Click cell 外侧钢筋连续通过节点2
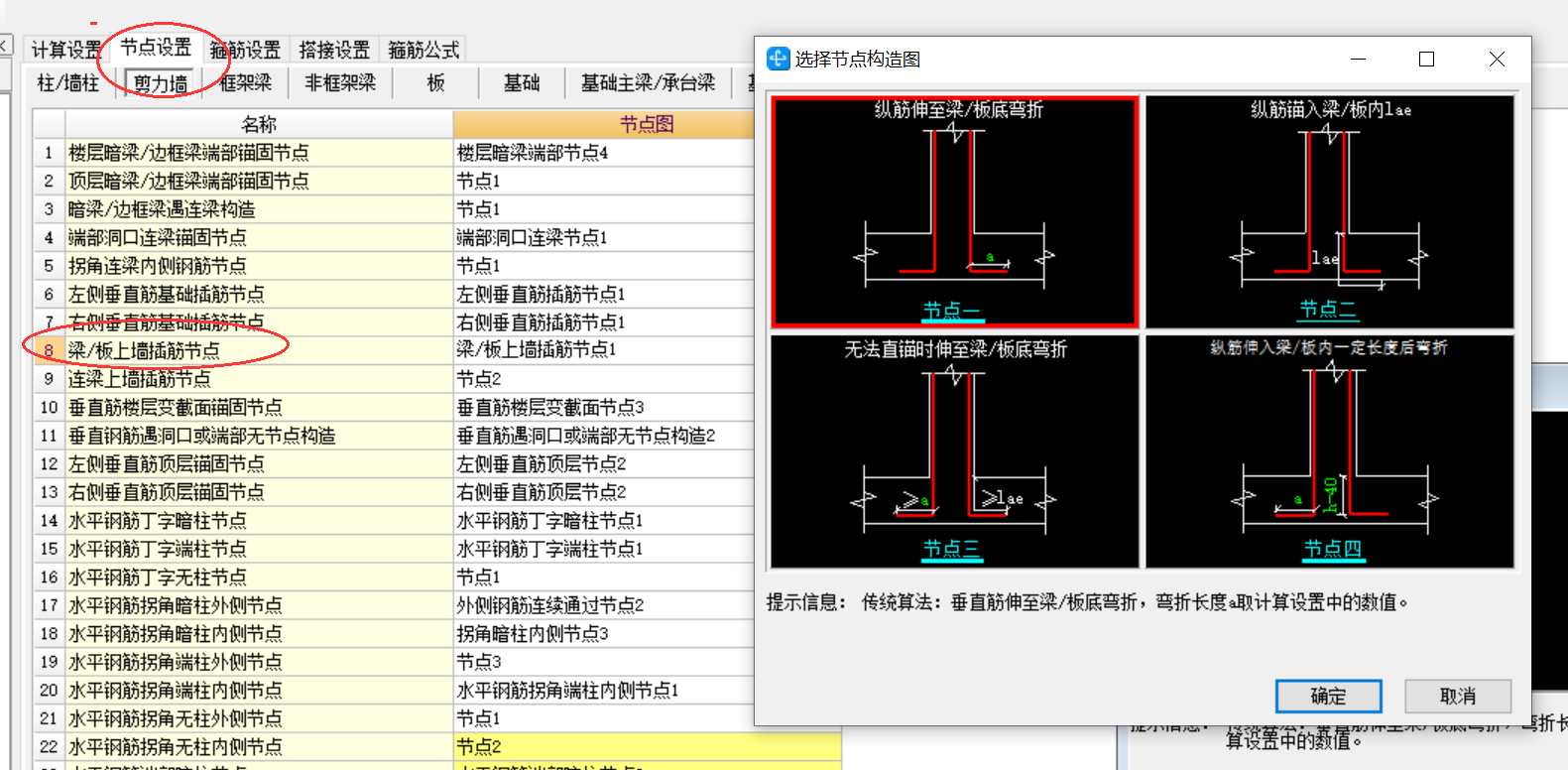Screen dimensions: 1568x770 tap(604, 605)
